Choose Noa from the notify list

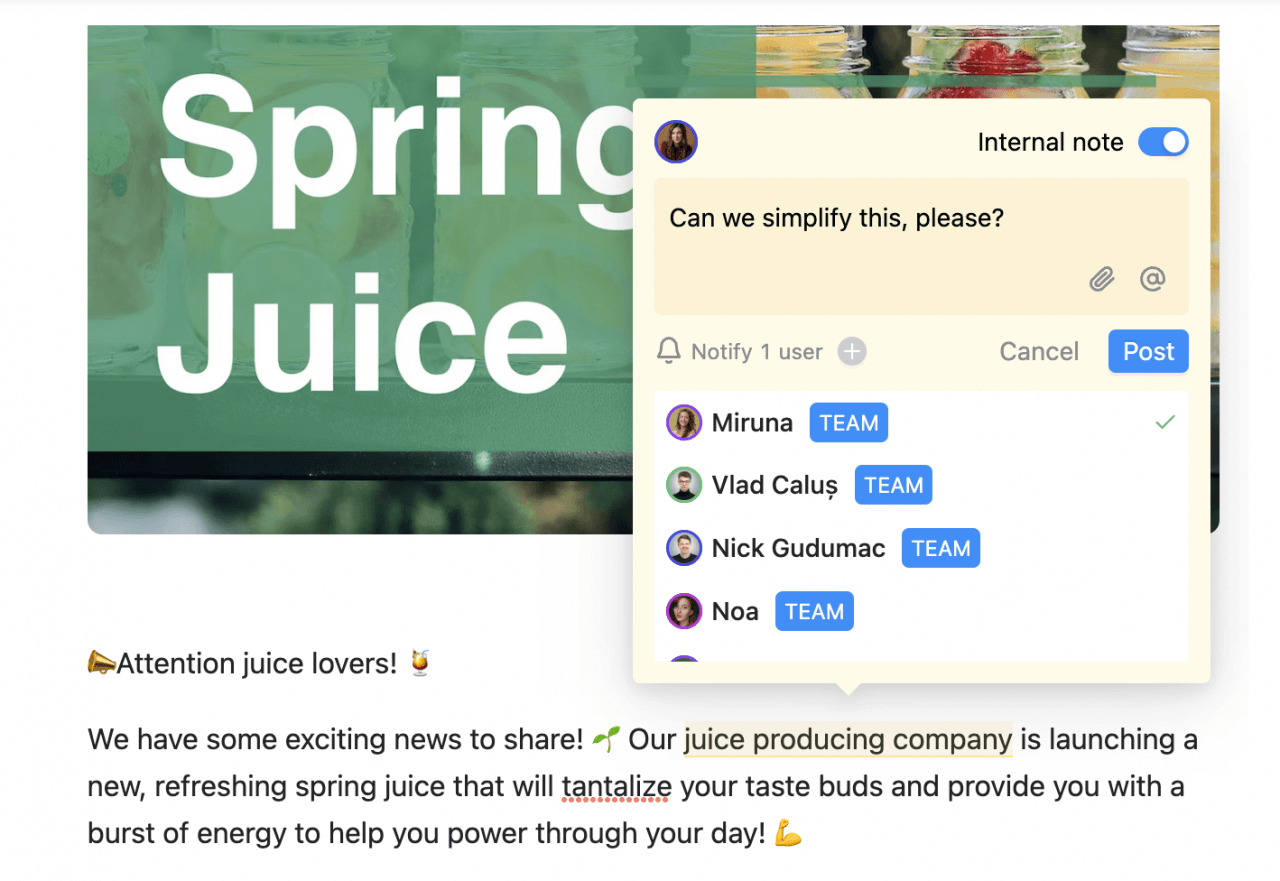tap(921, 611)
